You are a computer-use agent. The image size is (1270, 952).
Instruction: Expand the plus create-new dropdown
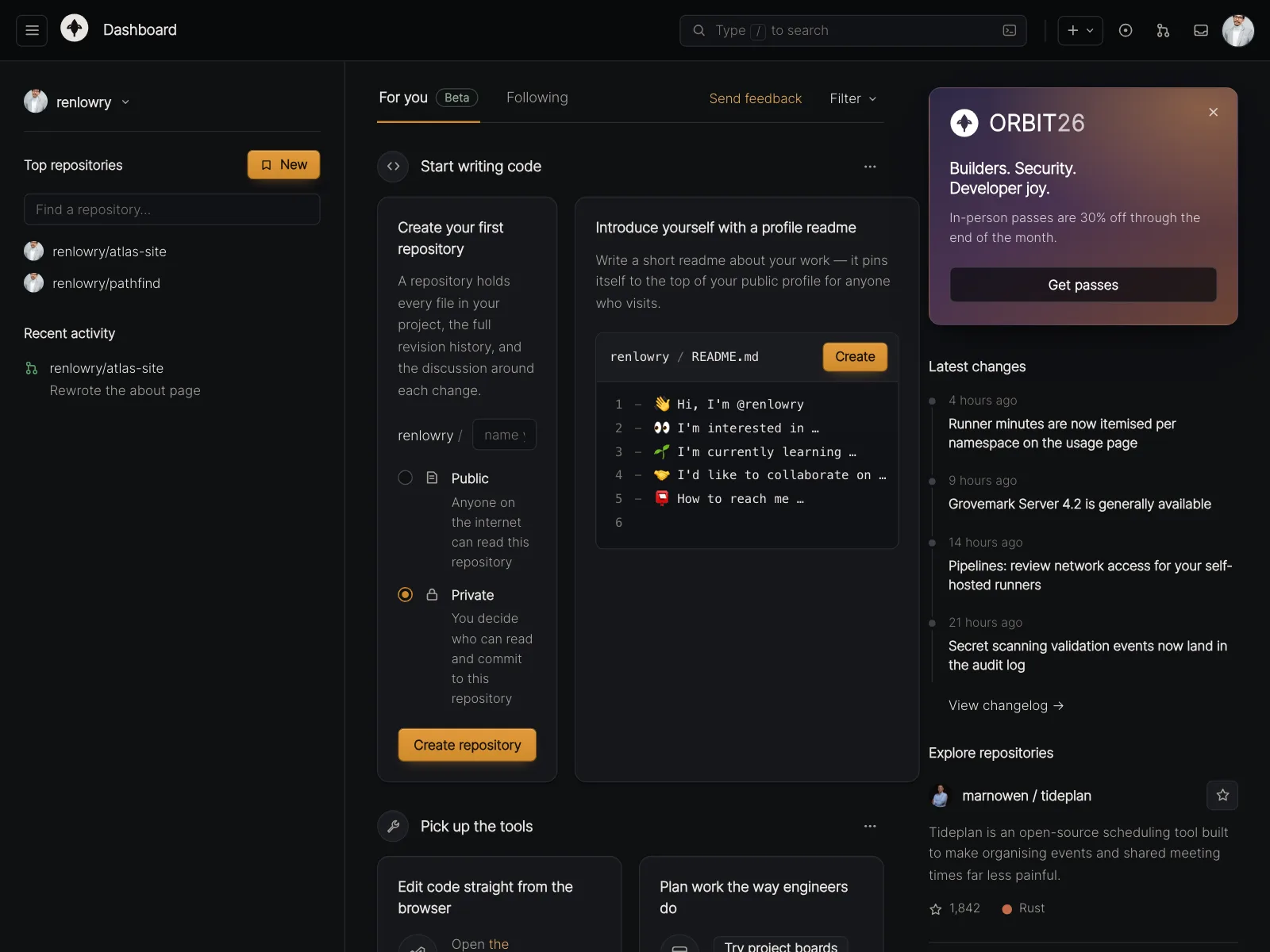coord(1080,30)
